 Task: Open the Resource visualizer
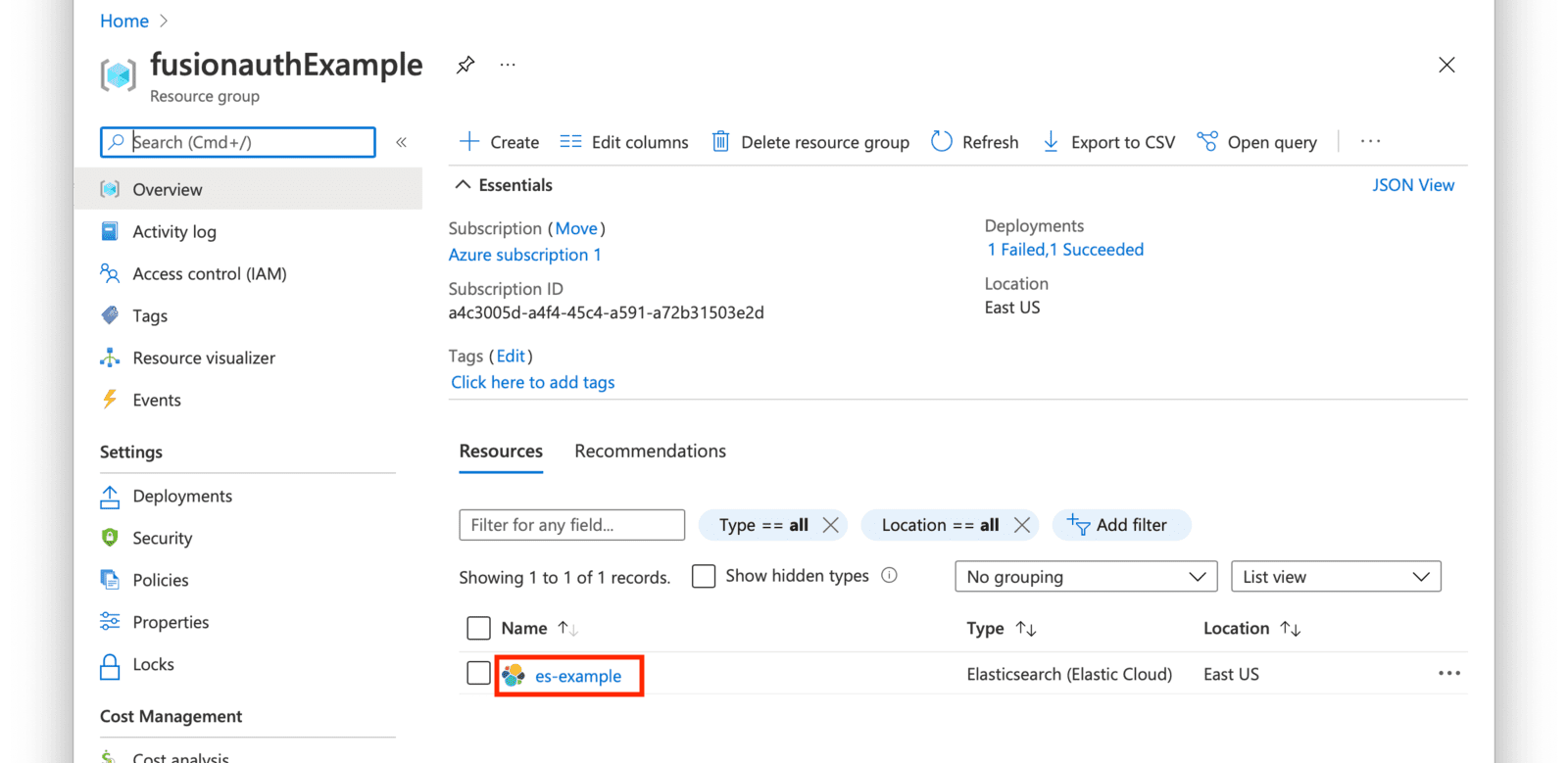pyautogui.click(x=204, y=358)
